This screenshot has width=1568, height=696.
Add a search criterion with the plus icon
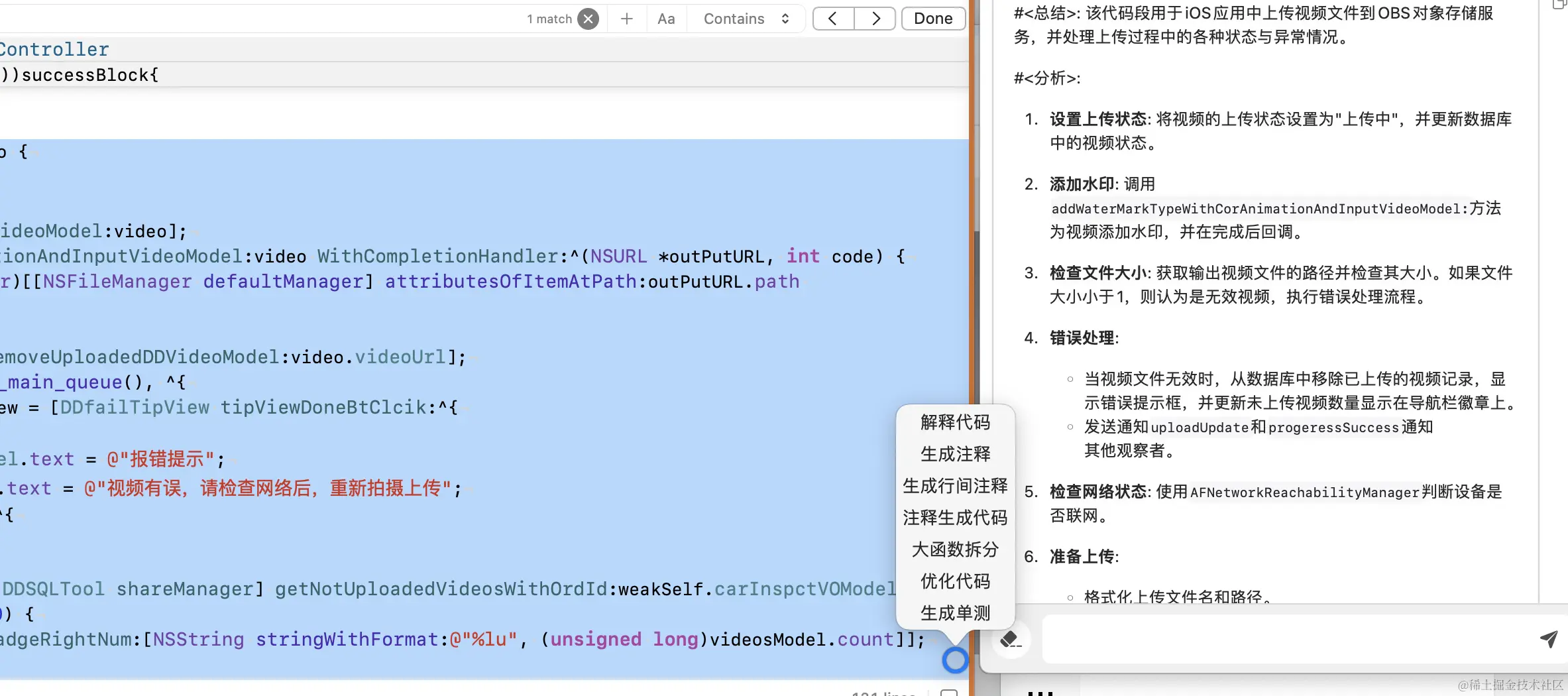626,19
